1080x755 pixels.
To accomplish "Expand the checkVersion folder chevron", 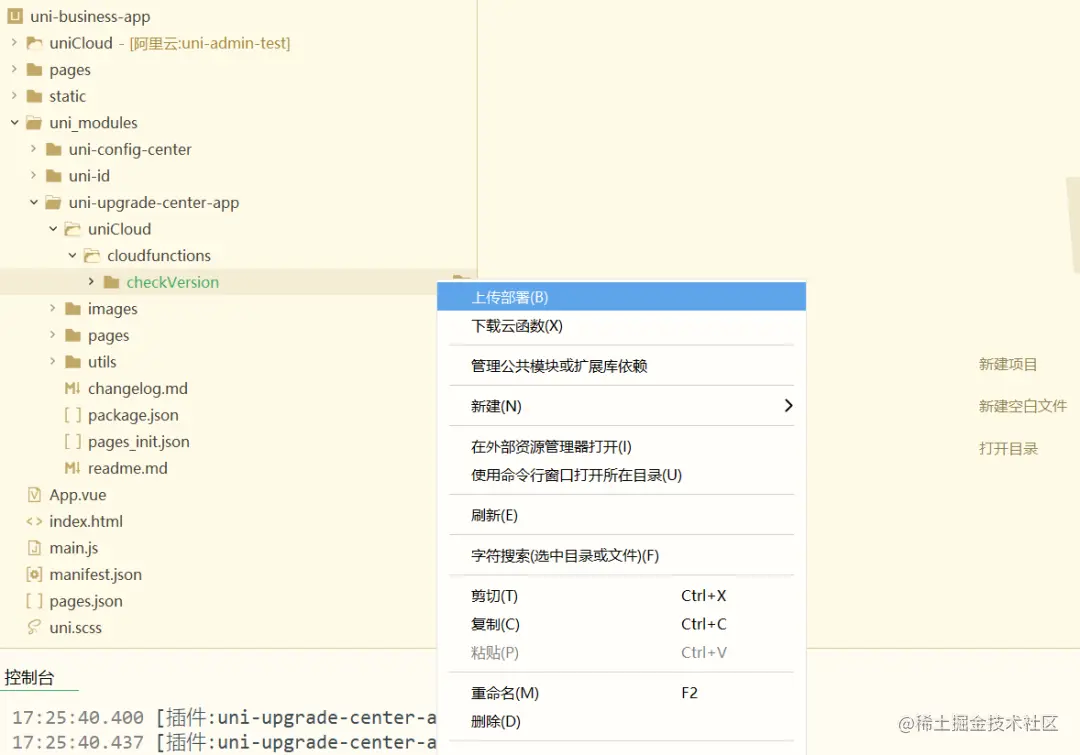I will [x=91, y=282].
